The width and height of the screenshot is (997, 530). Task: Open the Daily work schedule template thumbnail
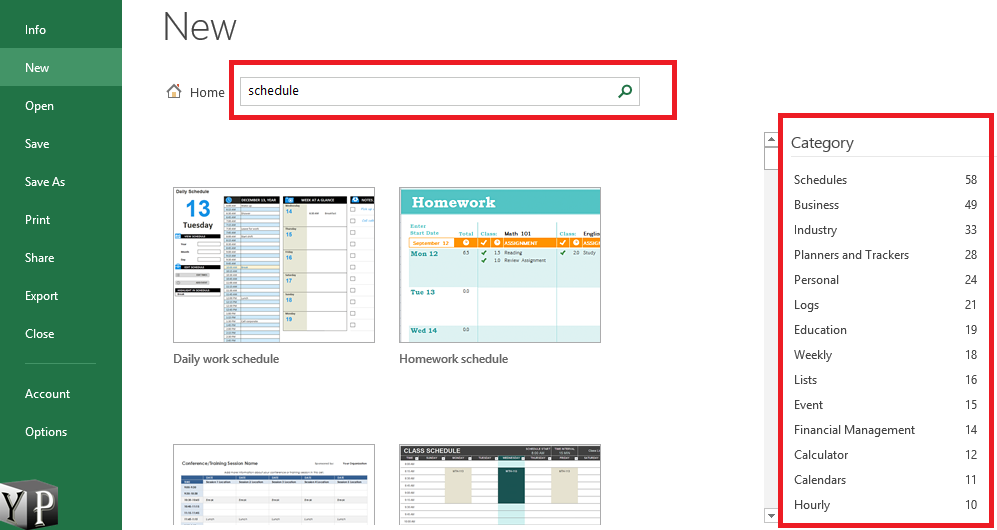point(274,265)
